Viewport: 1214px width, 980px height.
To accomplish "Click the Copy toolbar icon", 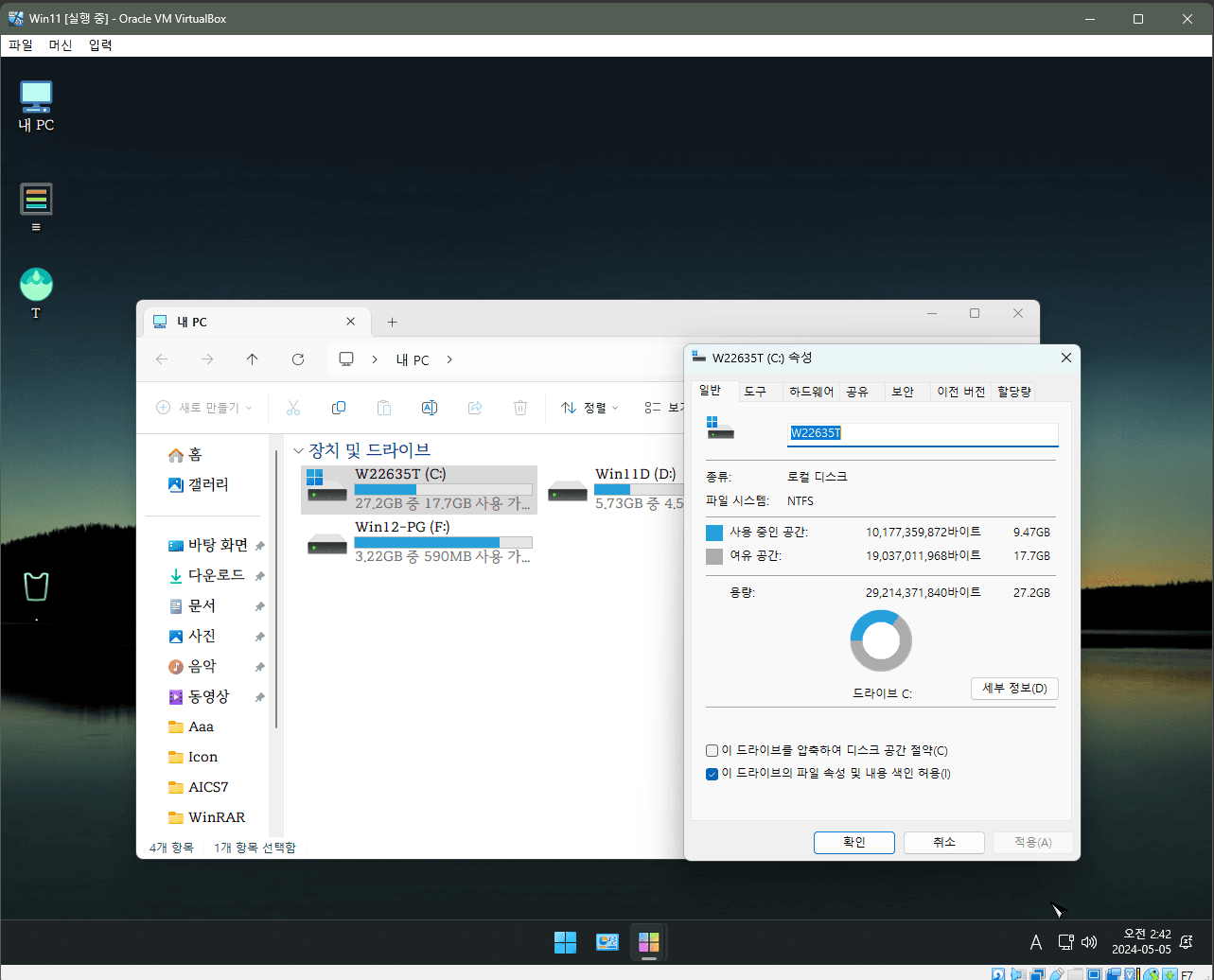I will tap(338, 408).
